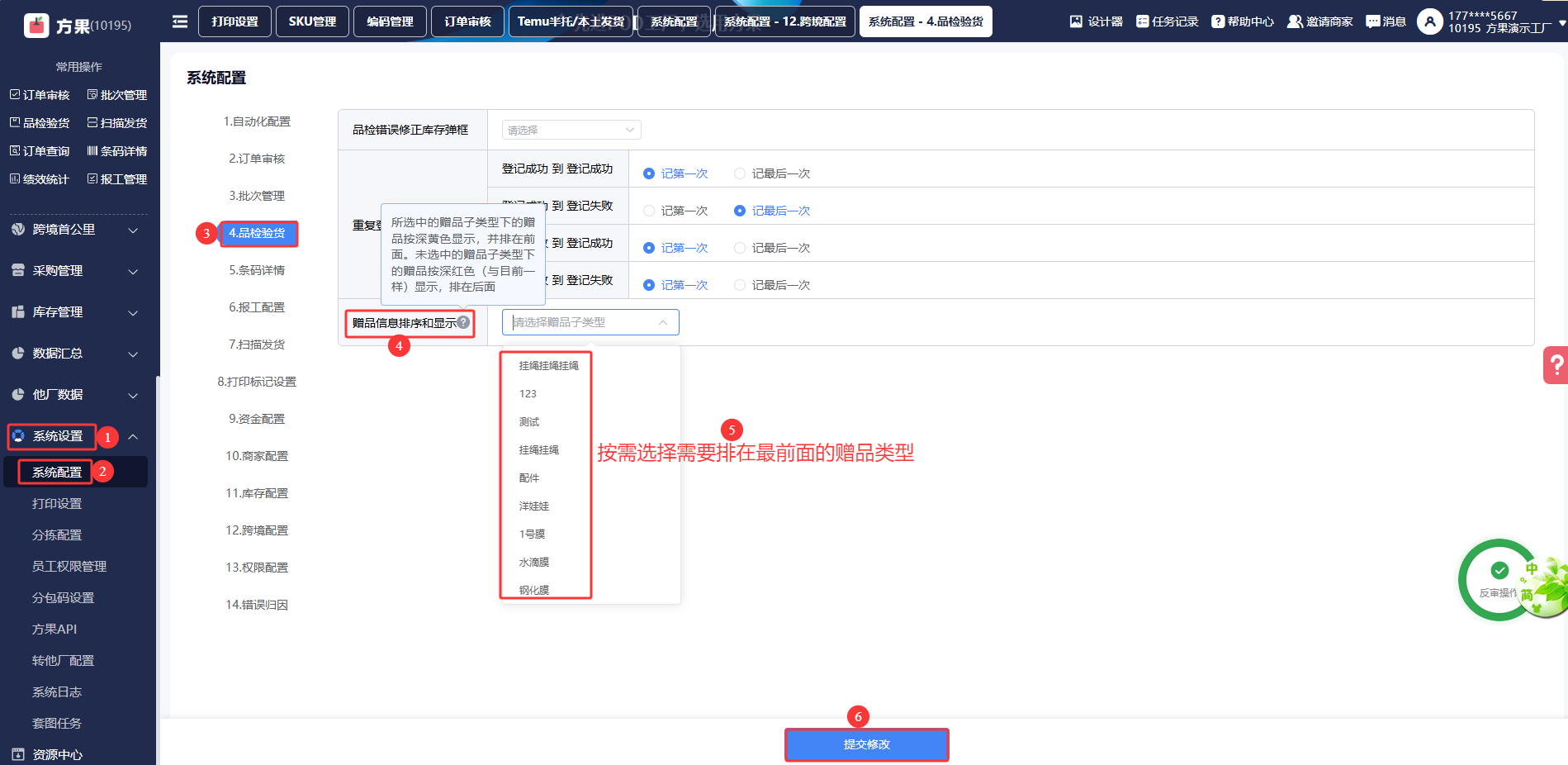Click the 他厂数据 icon
The height and width of the screenshot is (765, 1568).
coord(18,394)
